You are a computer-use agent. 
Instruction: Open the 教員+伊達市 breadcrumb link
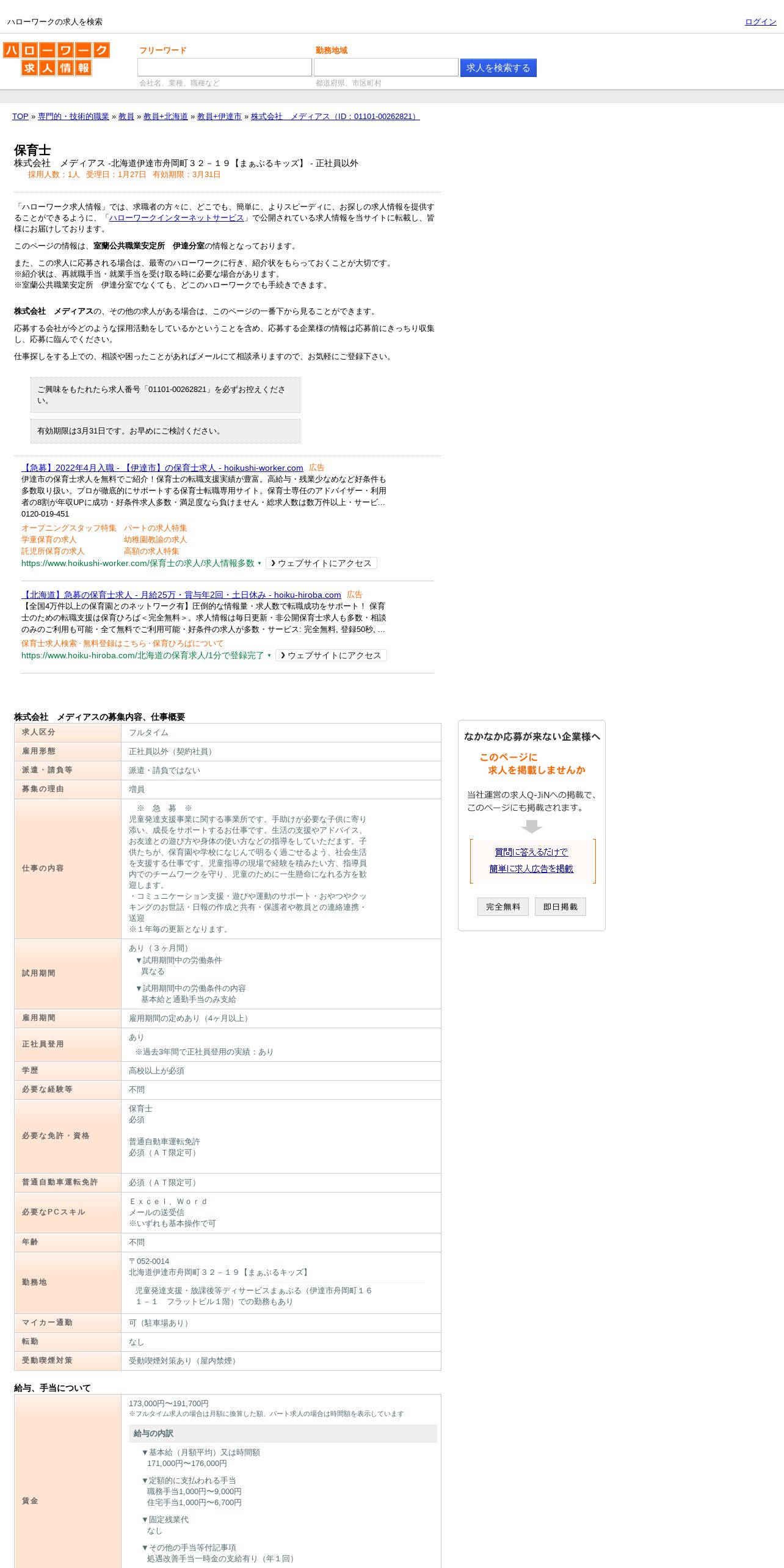coord(219,117)
